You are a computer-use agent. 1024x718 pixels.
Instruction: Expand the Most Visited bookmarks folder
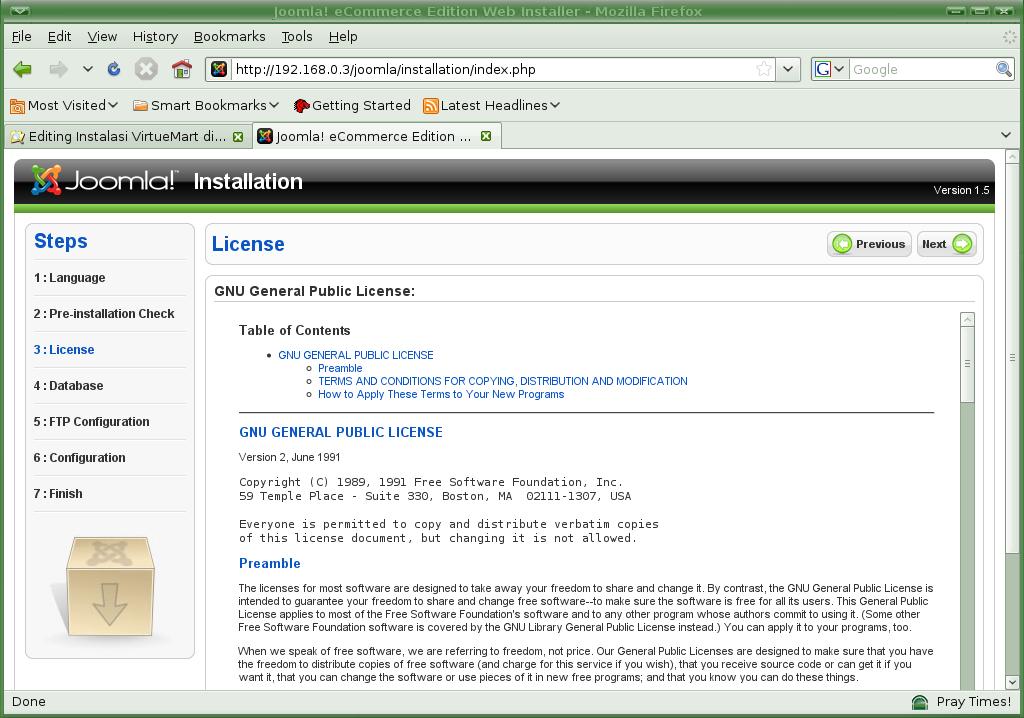pyautogui.click(x=64, y=105)
